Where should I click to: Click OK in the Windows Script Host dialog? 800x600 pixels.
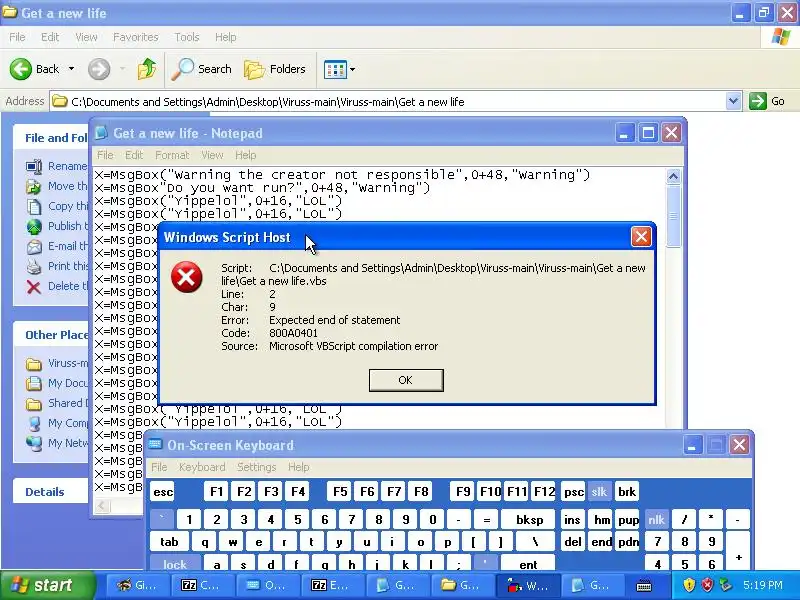406,380
